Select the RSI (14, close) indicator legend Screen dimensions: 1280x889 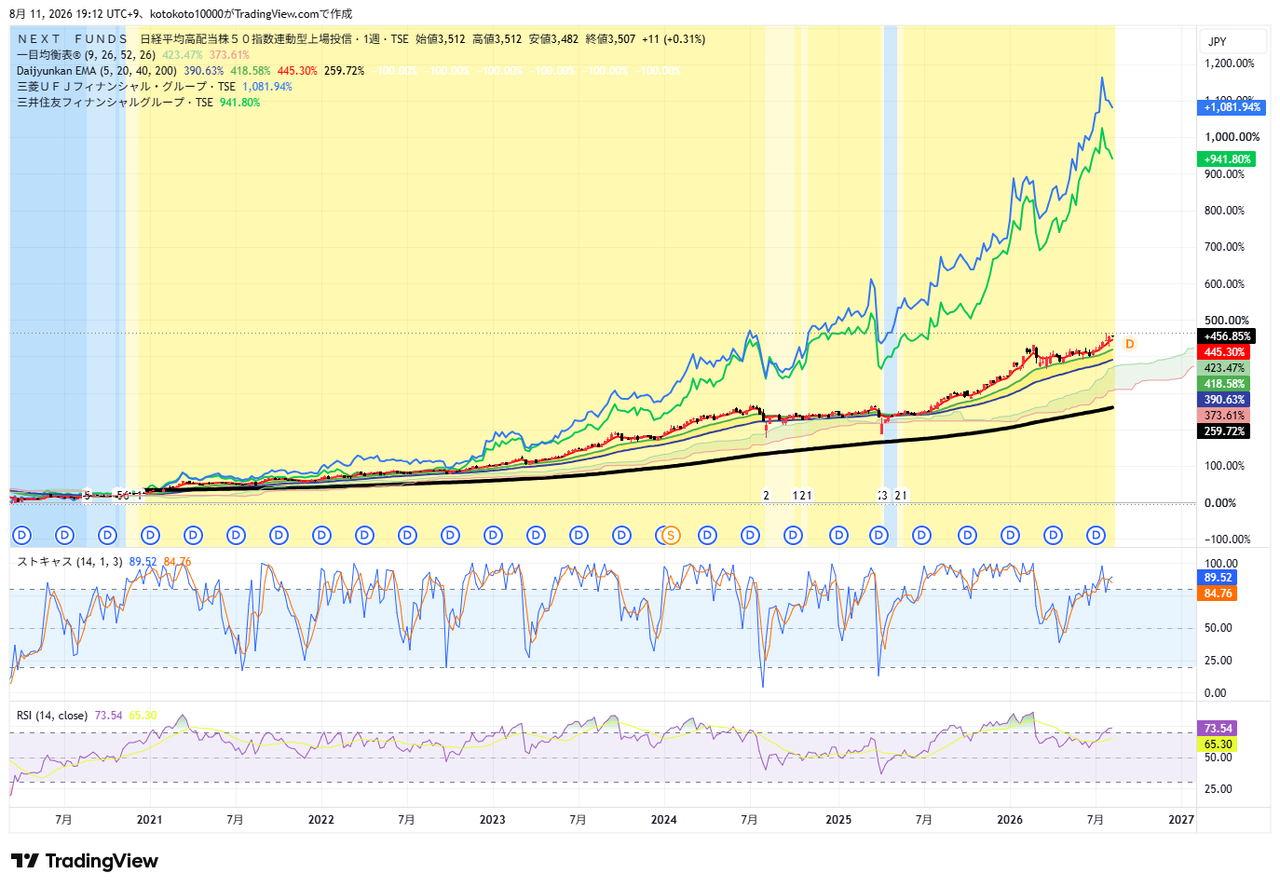pos(53,715)
